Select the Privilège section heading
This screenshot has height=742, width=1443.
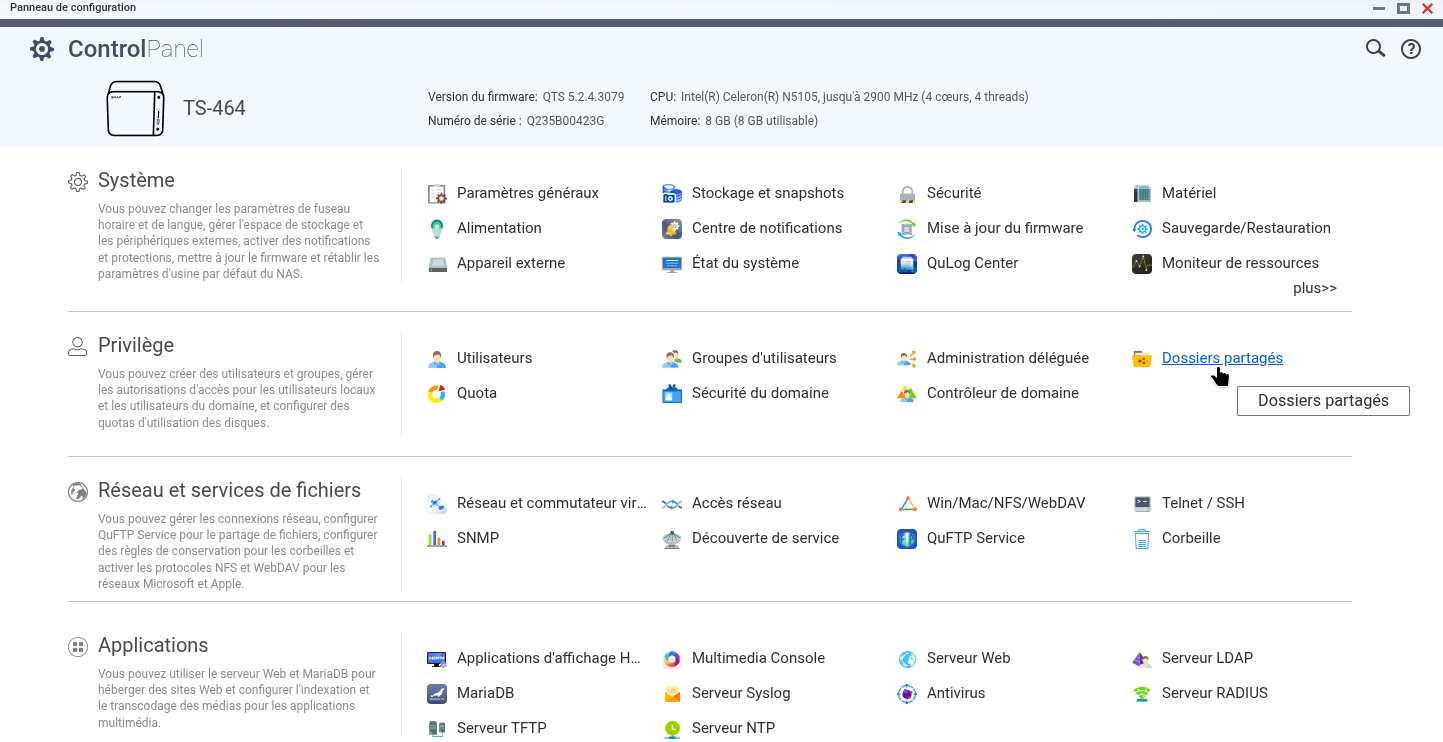click(x=136, y=345)
